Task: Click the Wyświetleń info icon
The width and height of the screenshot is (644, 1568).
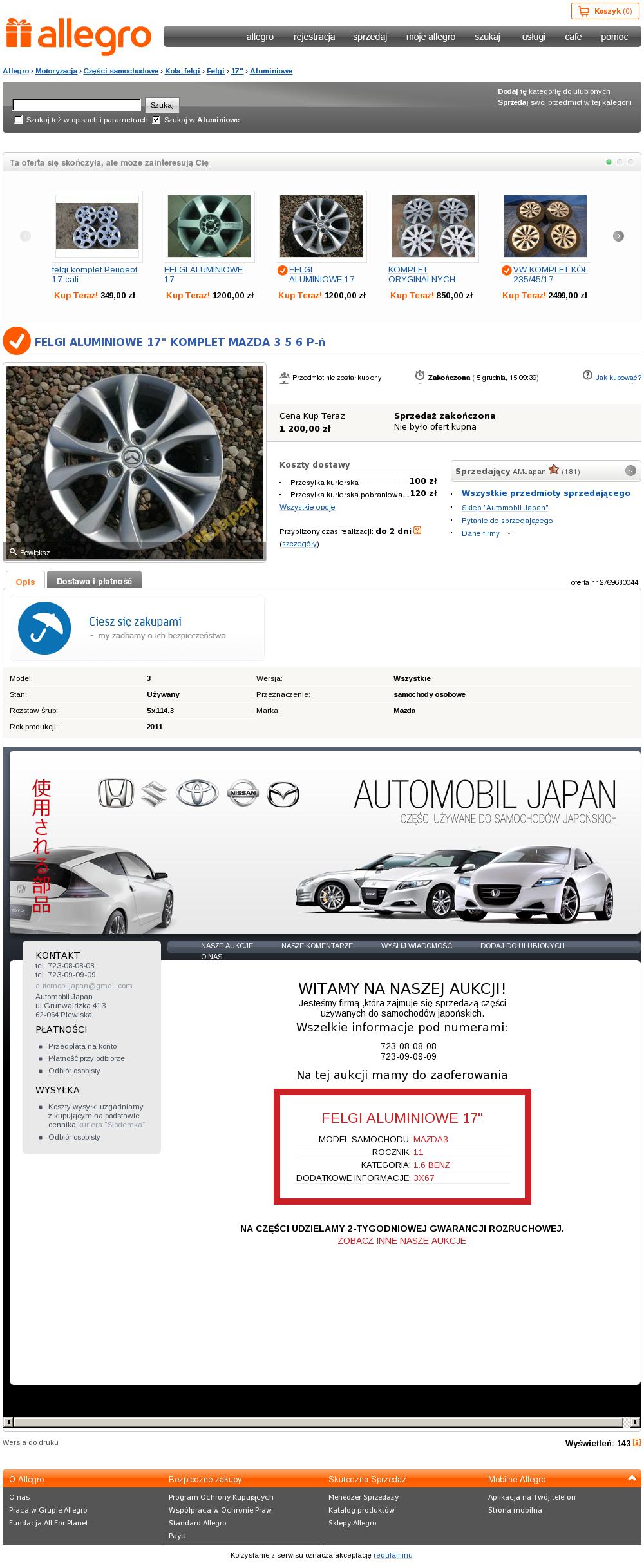Action: pos(637,1442)
